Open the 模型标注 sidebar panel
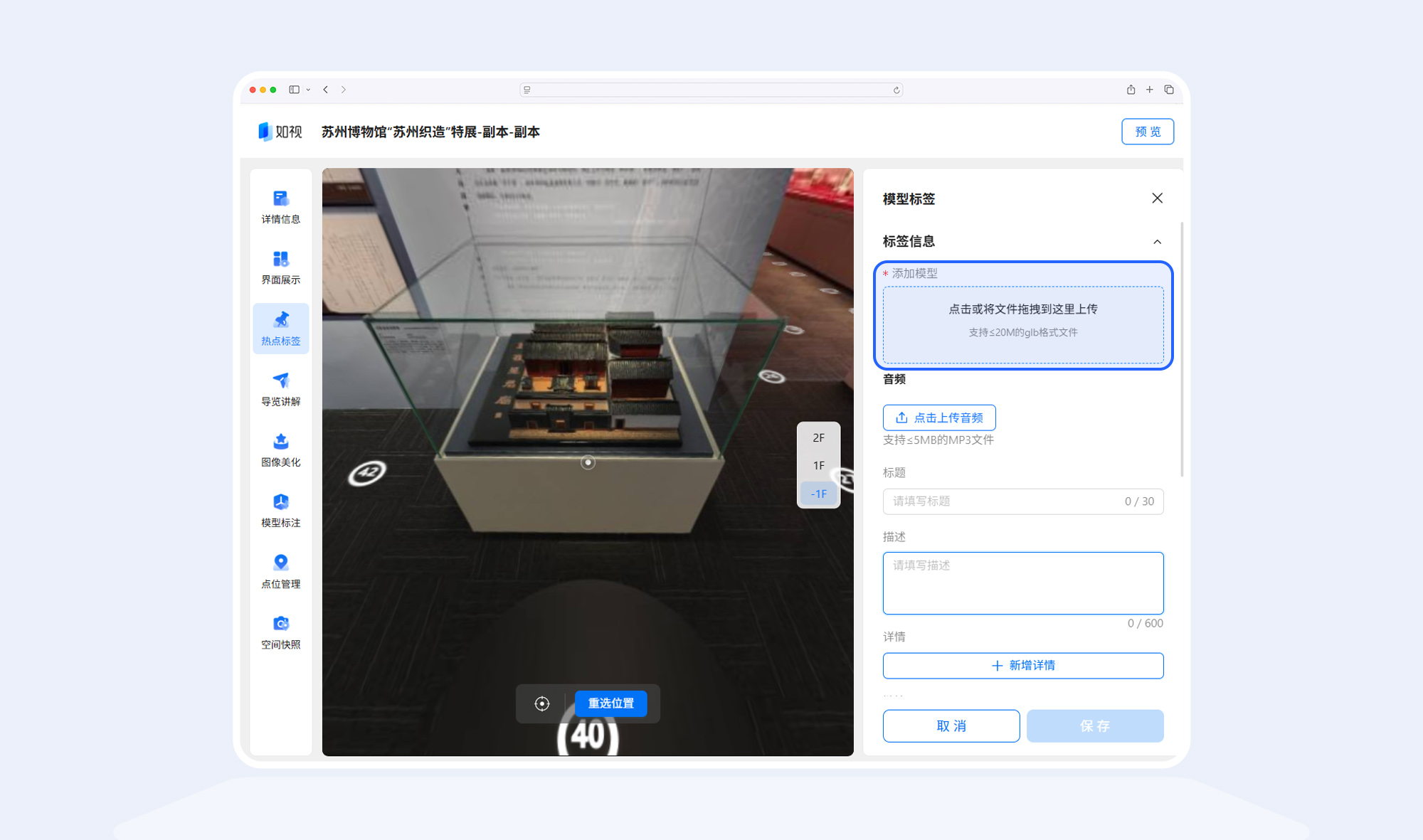This screenshot has height=840, width=1423. pos(280,511)
